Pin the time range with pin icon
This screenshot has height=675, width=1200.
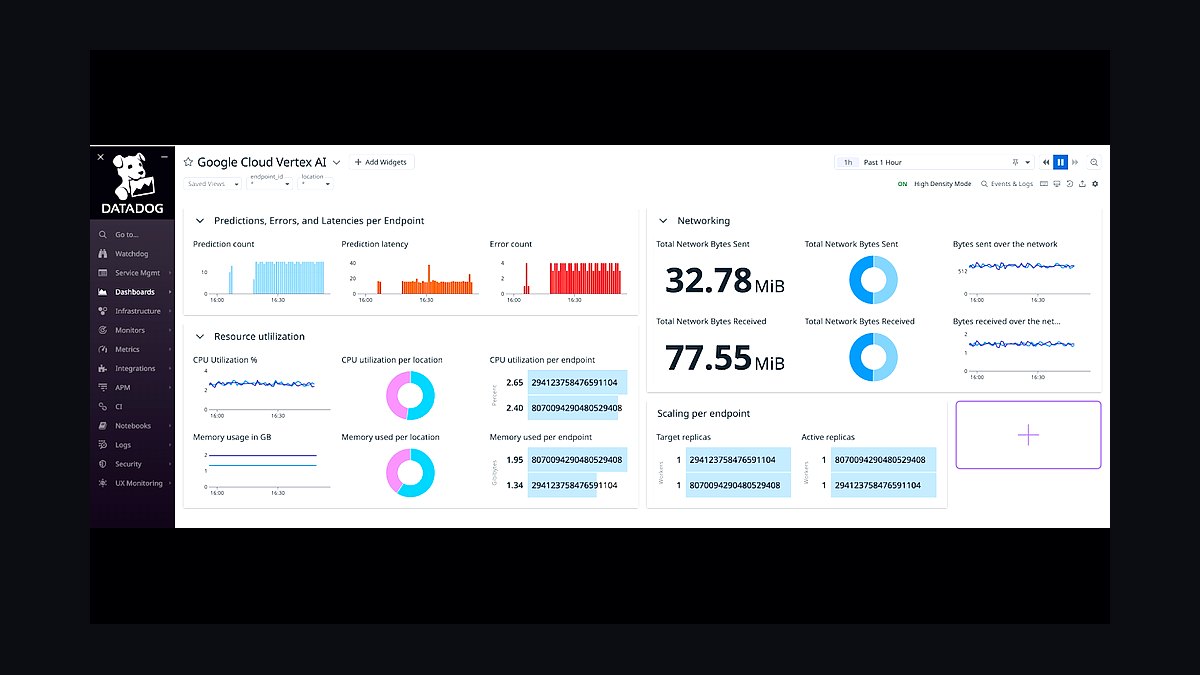coord(1015,162)
